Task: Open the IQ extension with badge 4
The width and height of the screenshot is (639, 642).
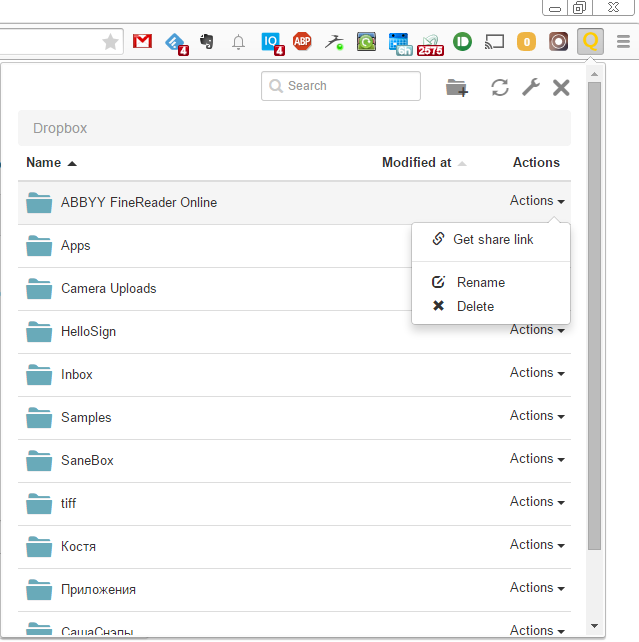Action: click(x=272, y=43)
